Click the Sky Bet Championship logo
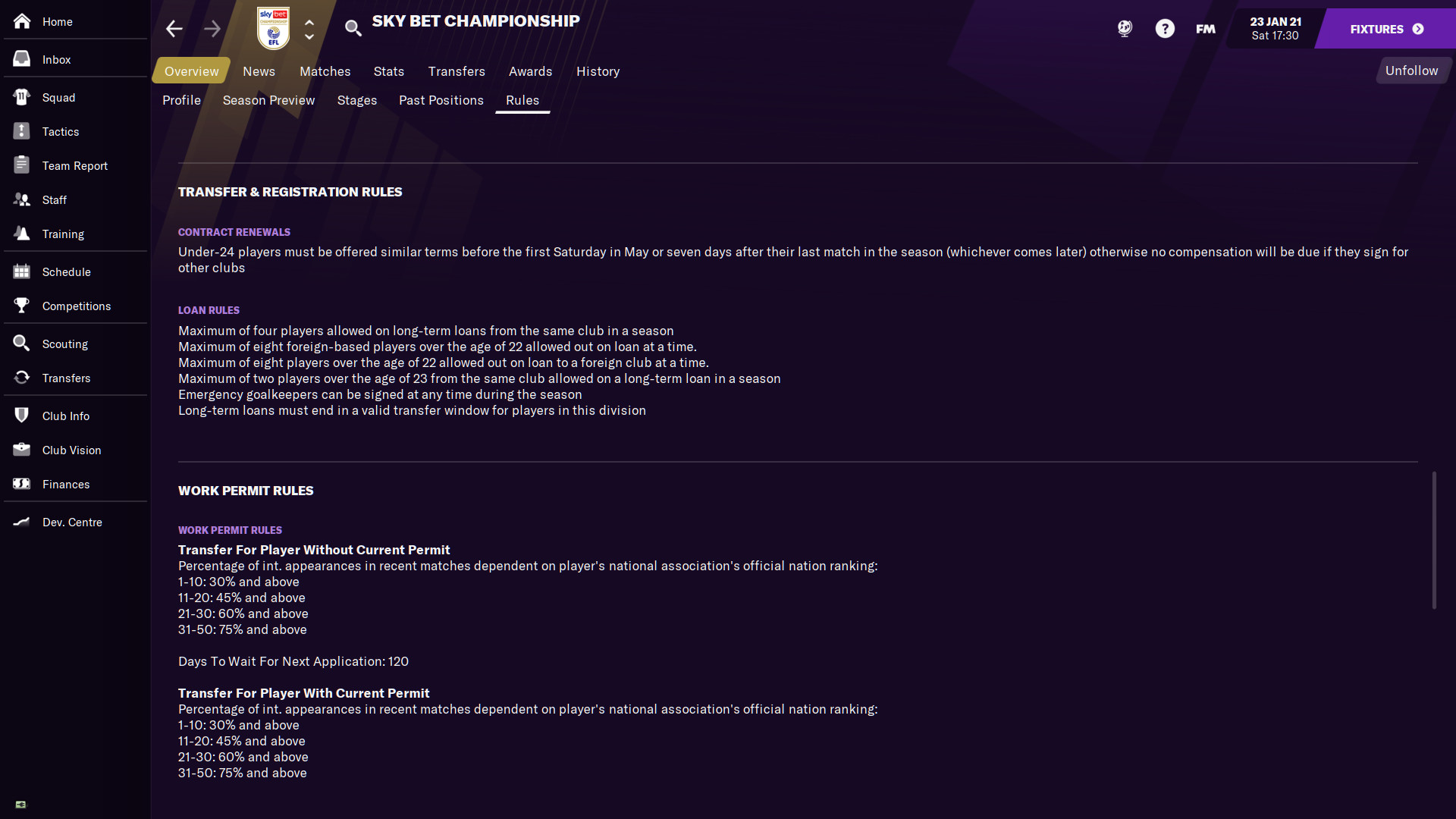1456x819 pixels. pos(273,29)
